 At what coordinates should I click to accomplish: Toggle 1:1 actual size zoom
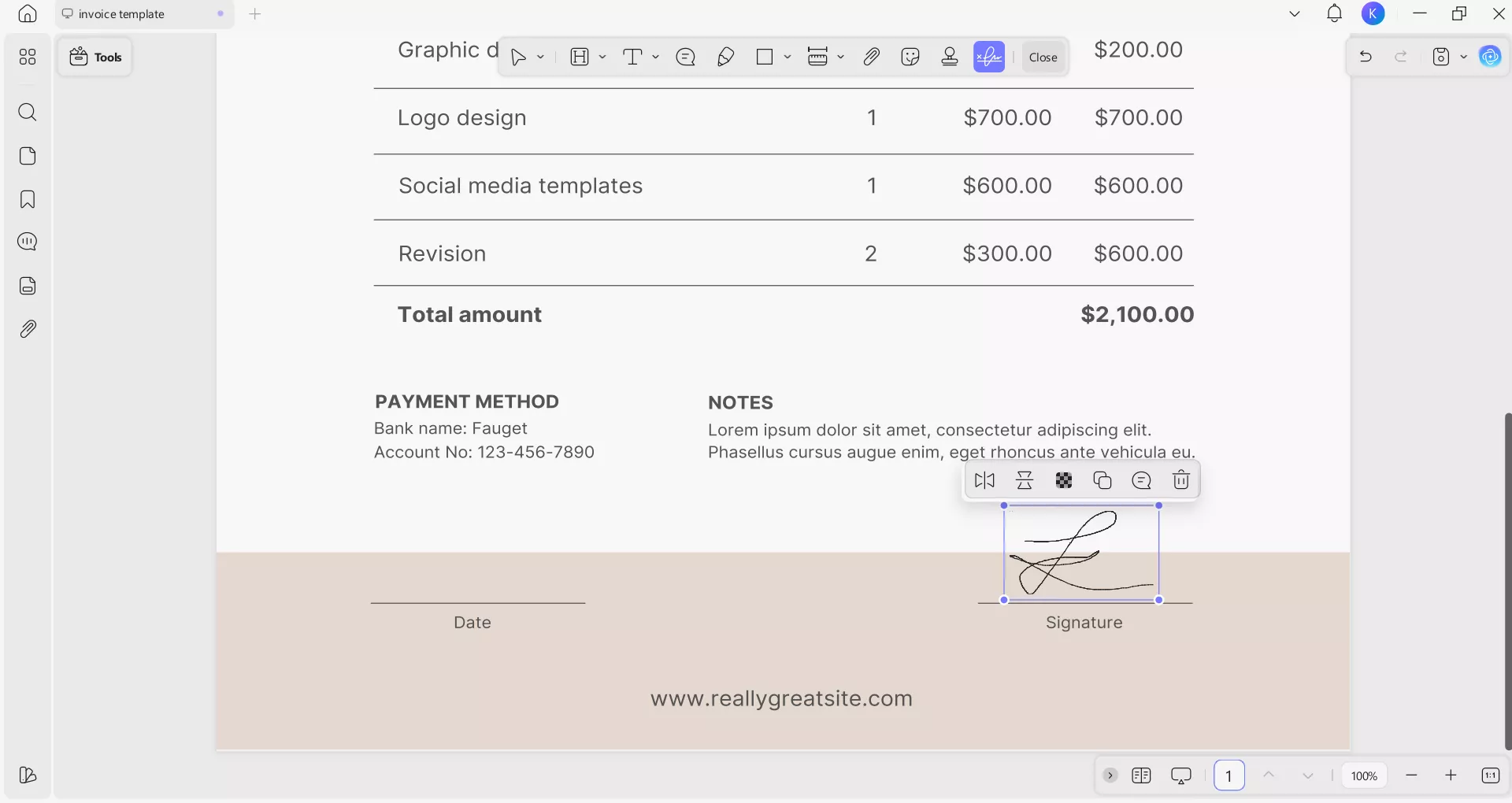[1491, 775]
